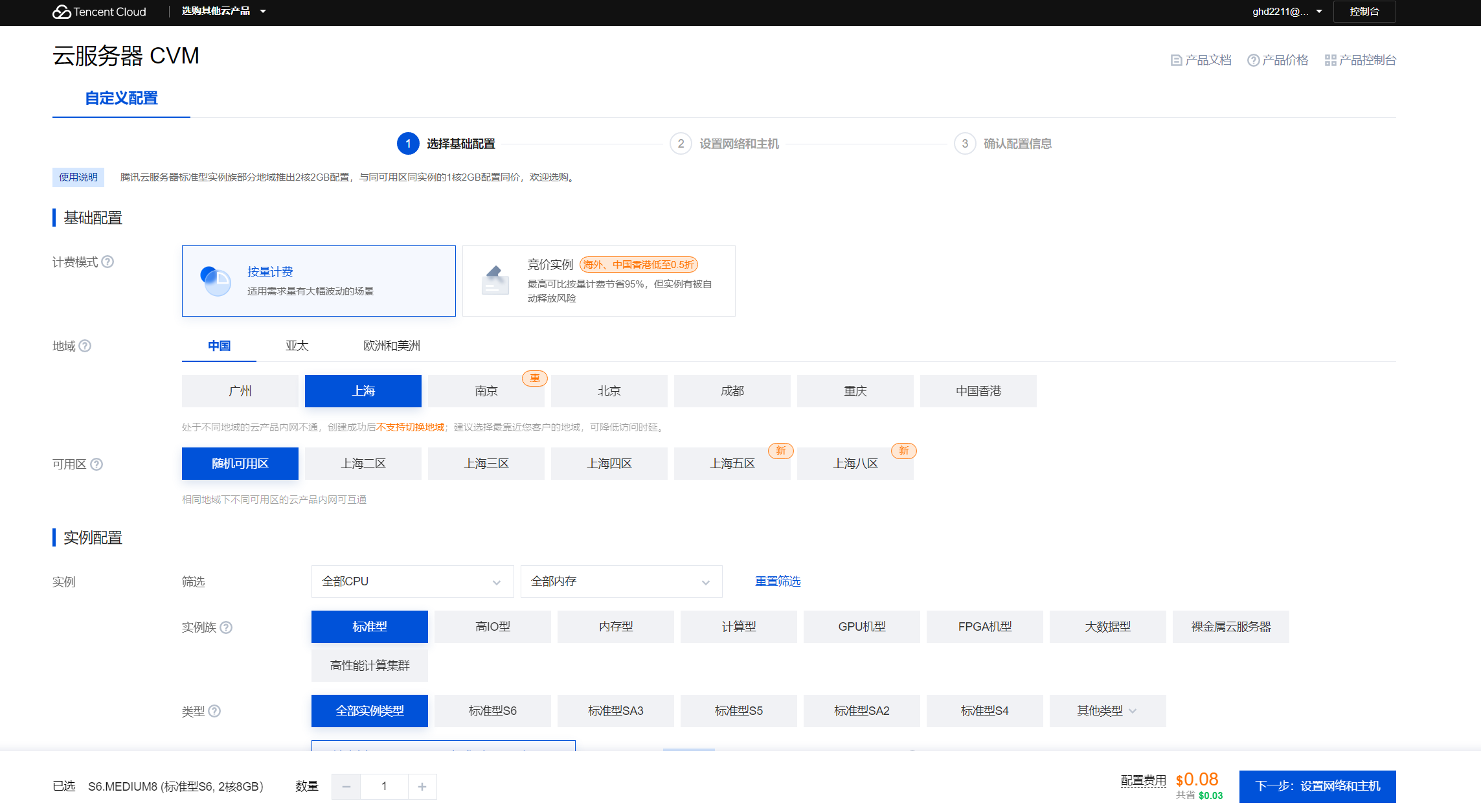The width and height of the screenshot is (1481, 812).
Task: Switch to the Europe and Americas tab
Action: point(391,346)
